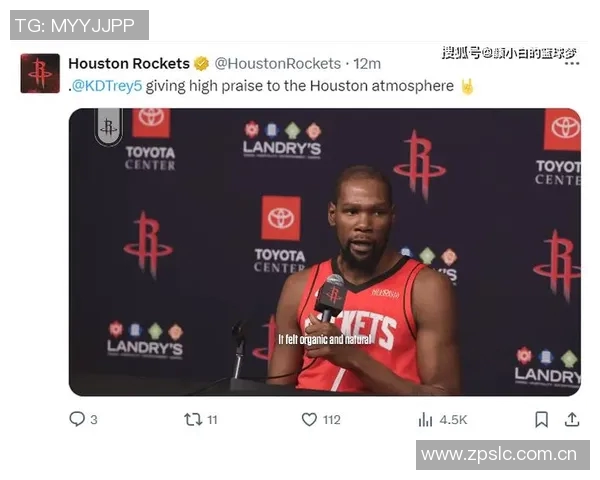Screen dimensions: 600x480
Task: Click the www.zpslc.com.cn watermark
Action: click(503, 455)
